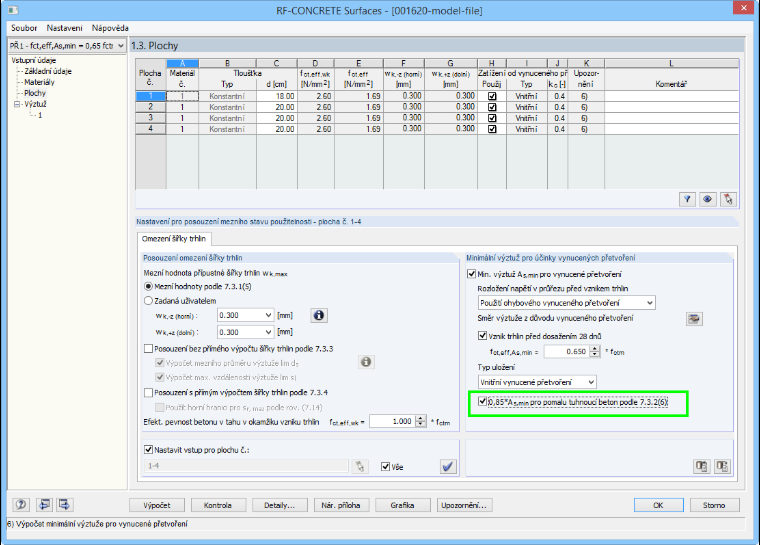
Task: Click the pick surface cursor icon by 1-4 field
Action: [x=360, y=466]
